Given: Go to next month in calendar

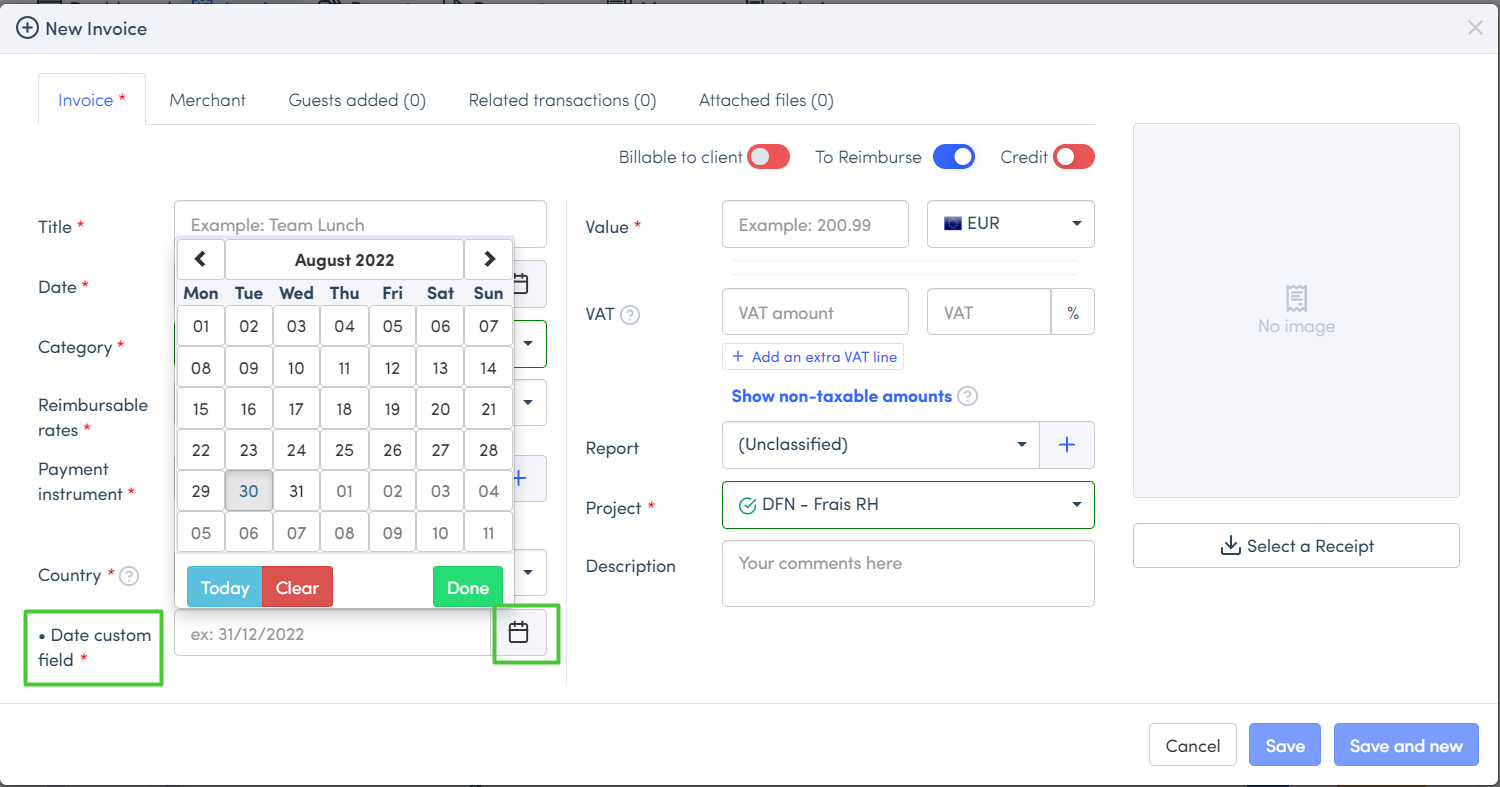Looking at the screenshot, I should click(488, 259).
